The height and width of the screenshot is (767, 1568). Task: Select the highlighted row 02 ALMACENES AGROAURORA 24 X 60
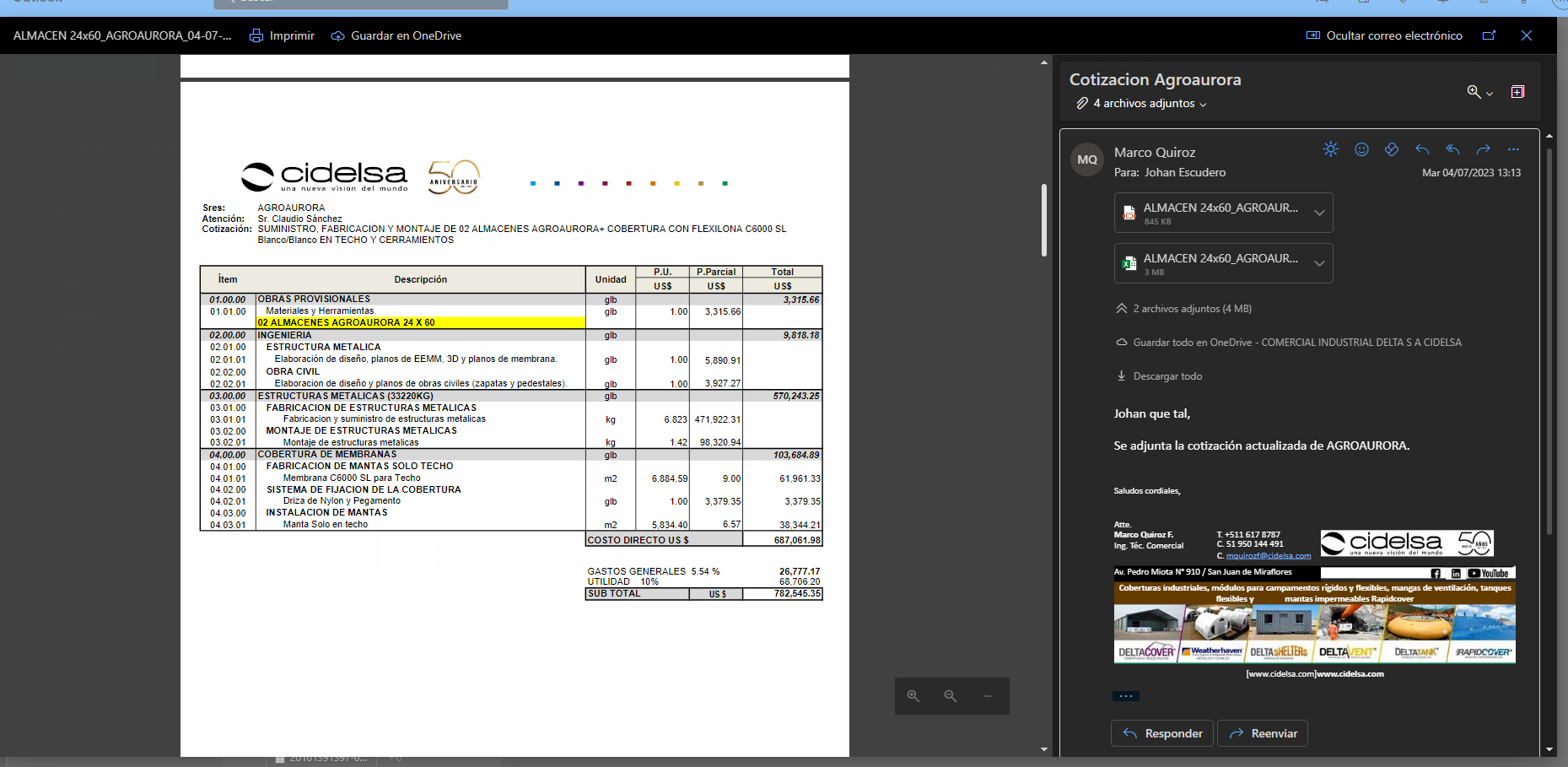click(x=421, y=322)
